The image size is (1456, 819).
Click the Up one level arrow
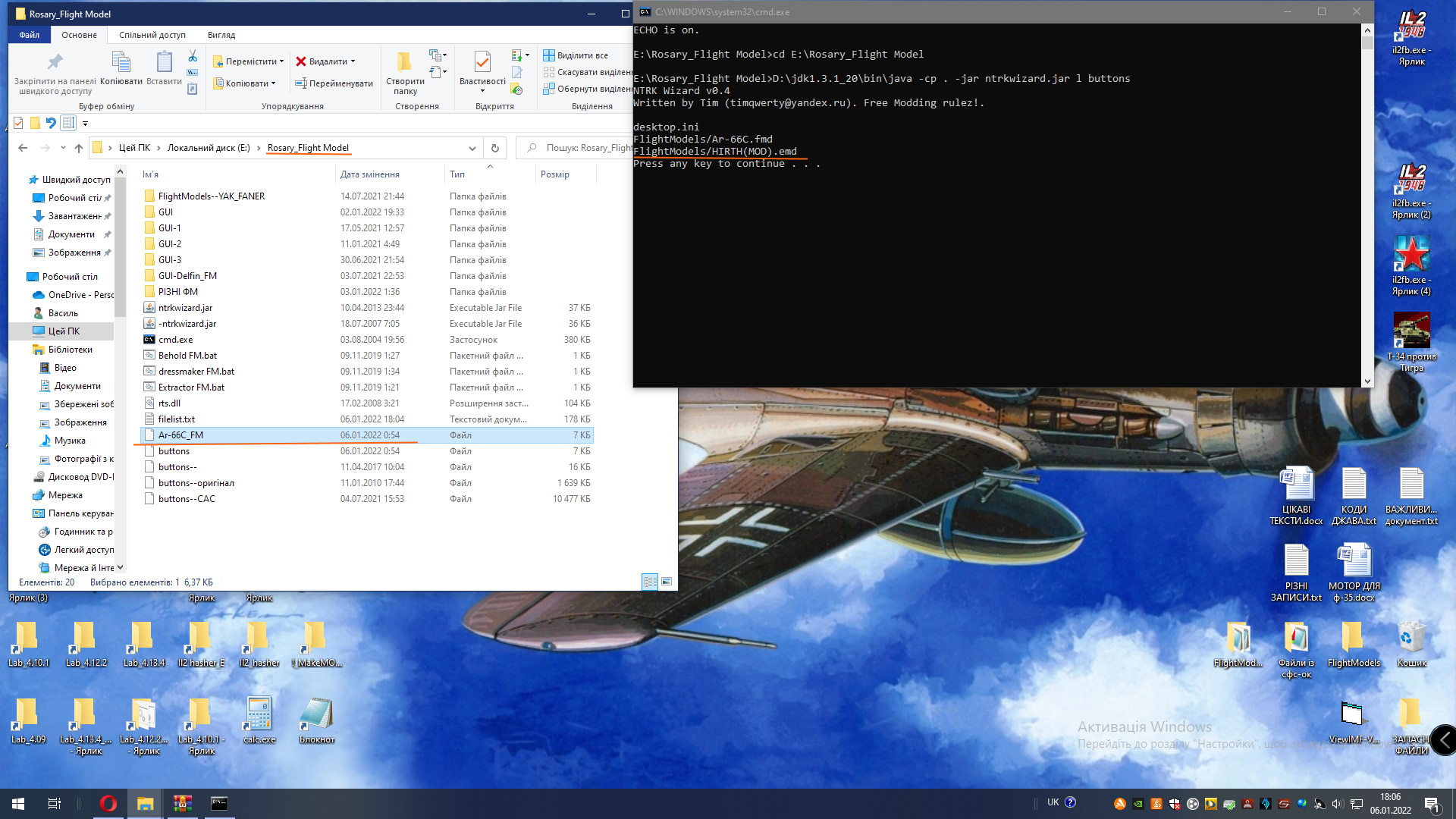[x=79, y=148]
